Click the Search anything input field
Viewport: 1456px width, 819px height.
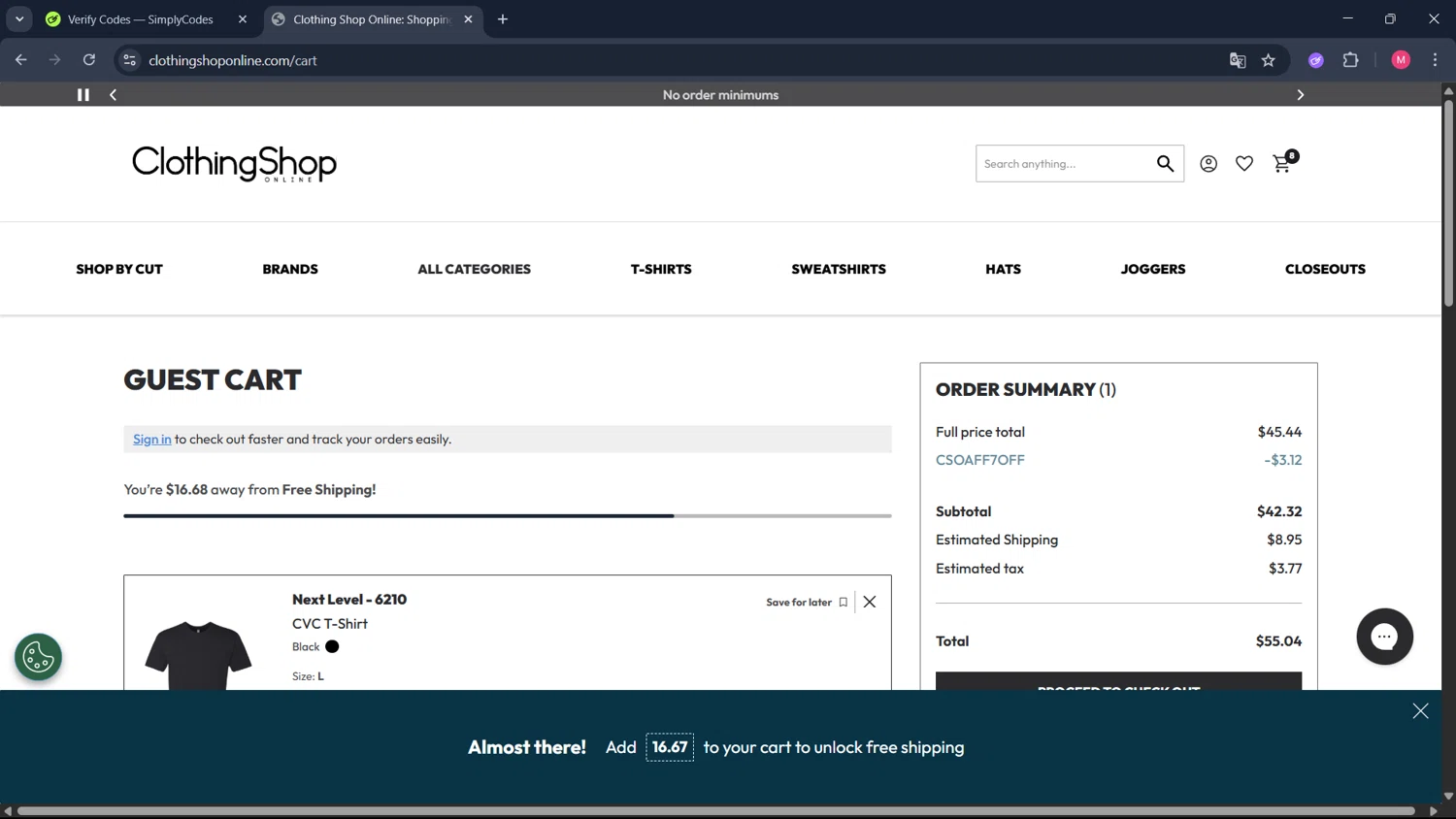[x=1064, y=164]
